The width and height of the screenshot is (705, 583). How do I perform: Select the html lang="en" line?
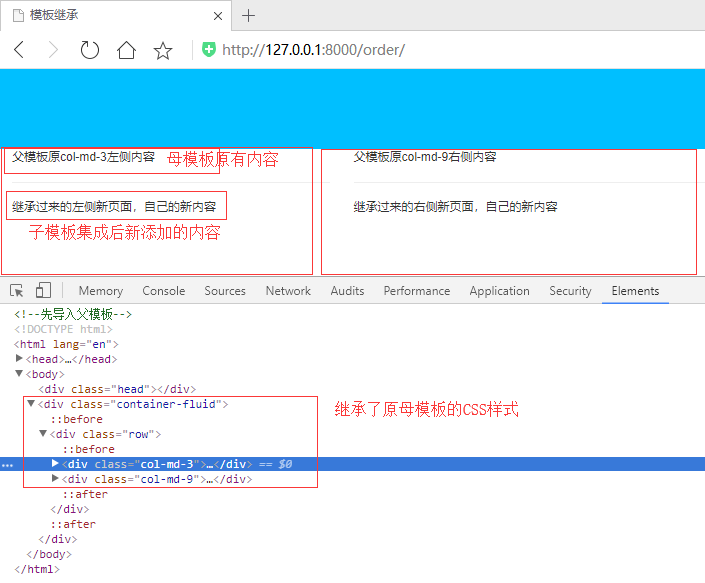pyautogui.click(x=66, y=344)
